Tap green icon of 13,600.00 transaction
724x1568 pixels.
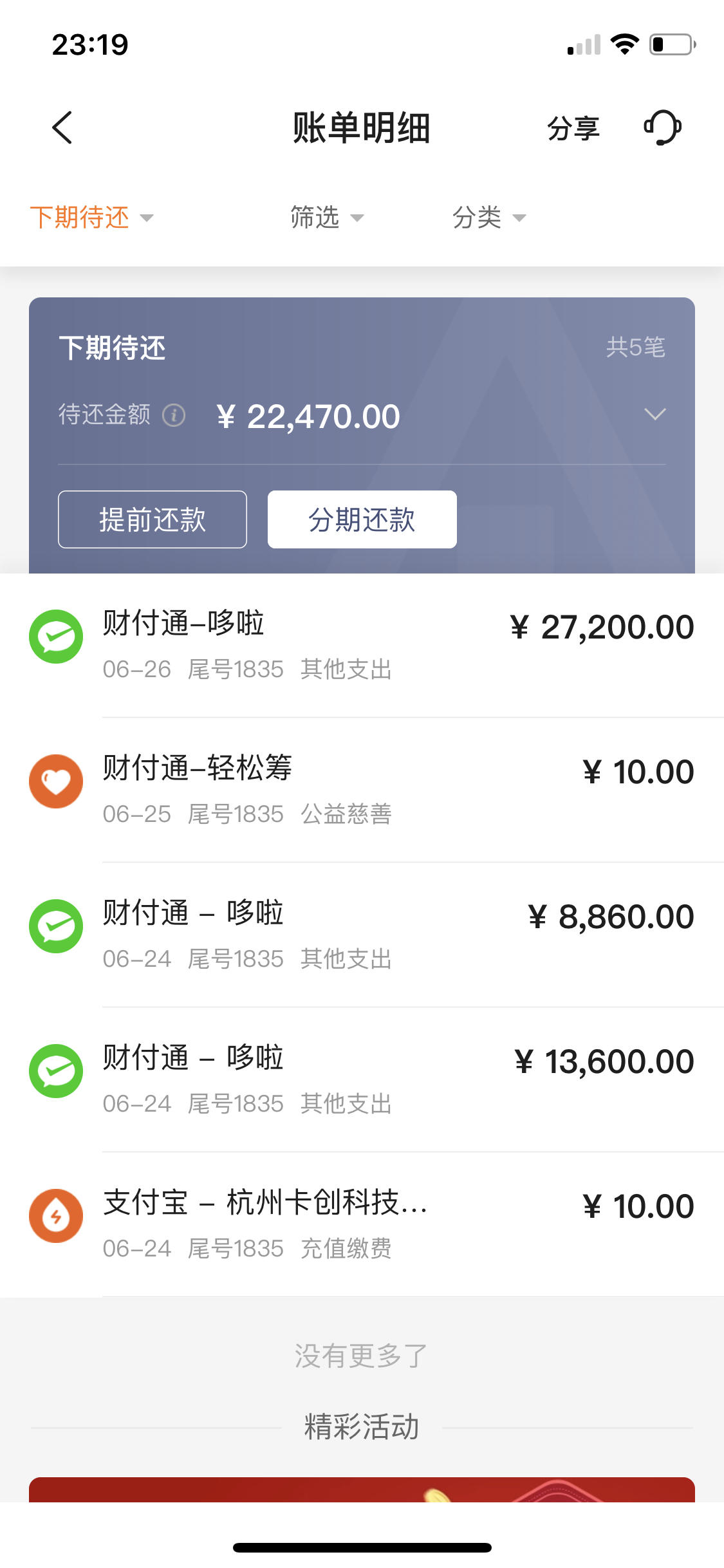tap(56, 1071)
